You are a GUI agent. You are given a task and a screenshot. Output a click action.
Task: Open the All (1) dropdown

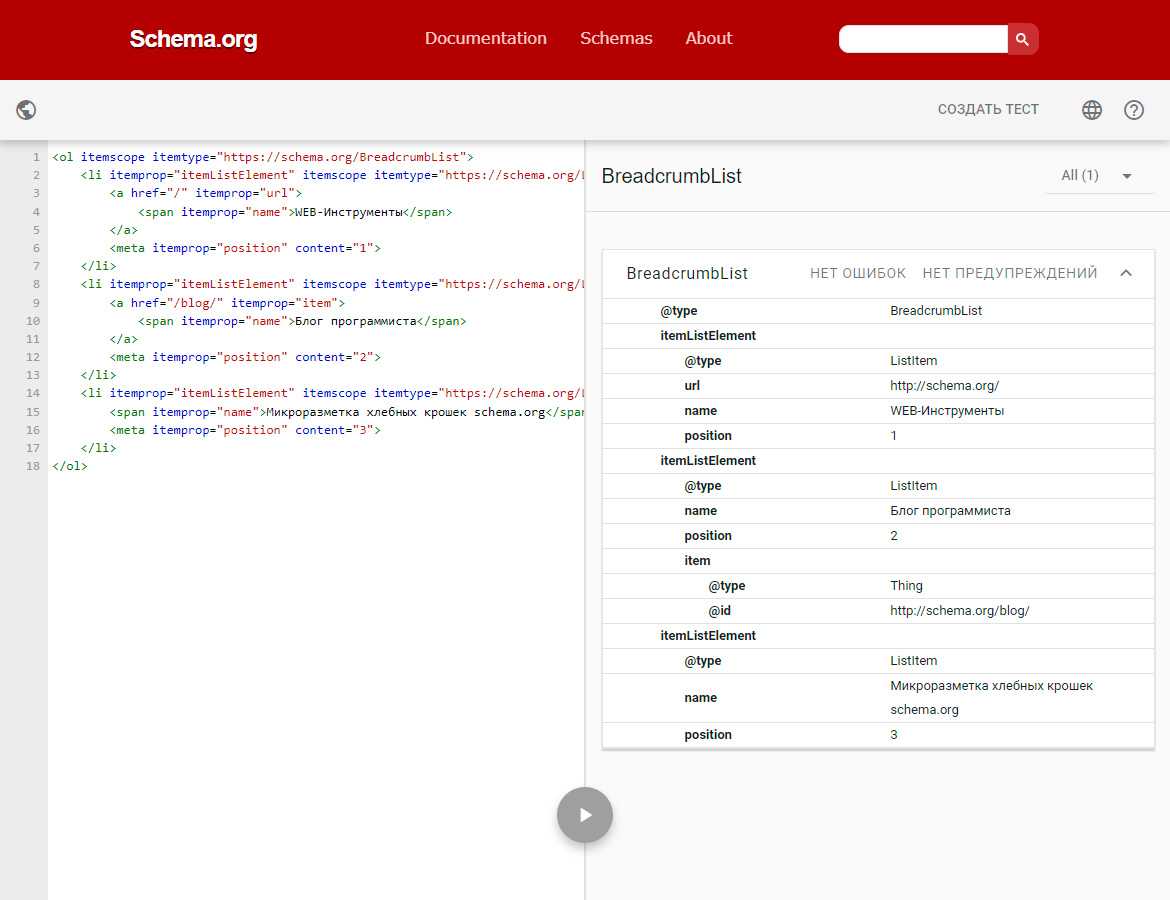coord(1098,175)
